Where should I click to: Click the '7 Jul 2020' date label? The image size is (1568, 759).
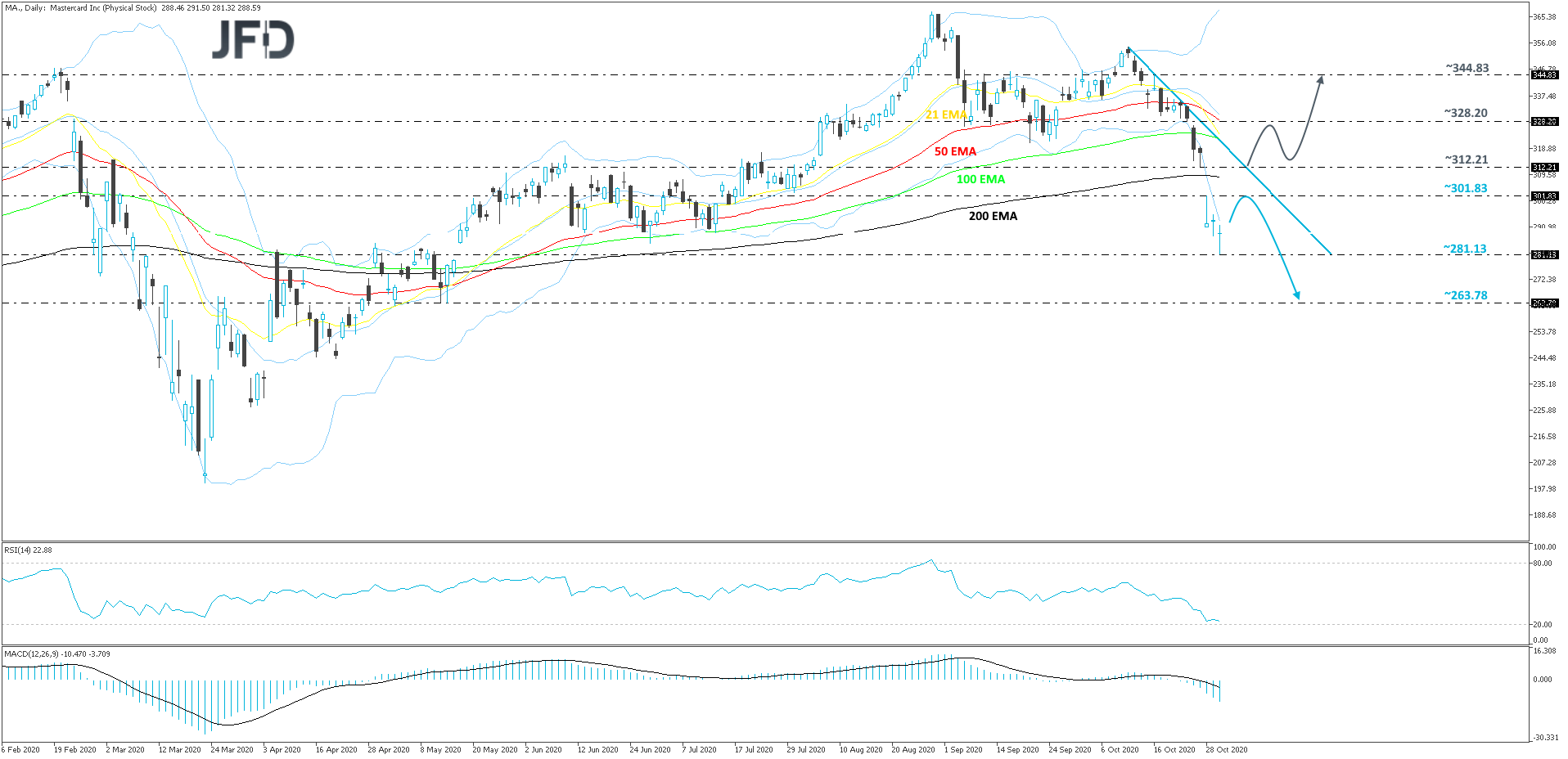[x=699, y=750]
